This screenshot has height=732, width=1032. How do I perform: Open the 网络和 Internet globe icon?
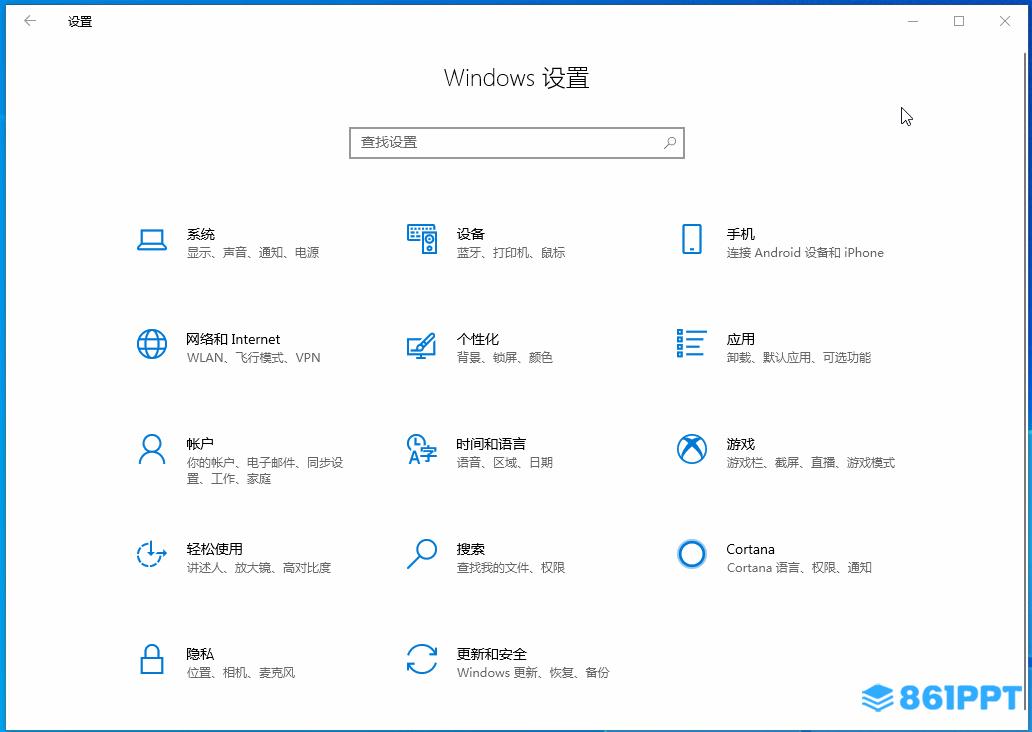(151, 344)
